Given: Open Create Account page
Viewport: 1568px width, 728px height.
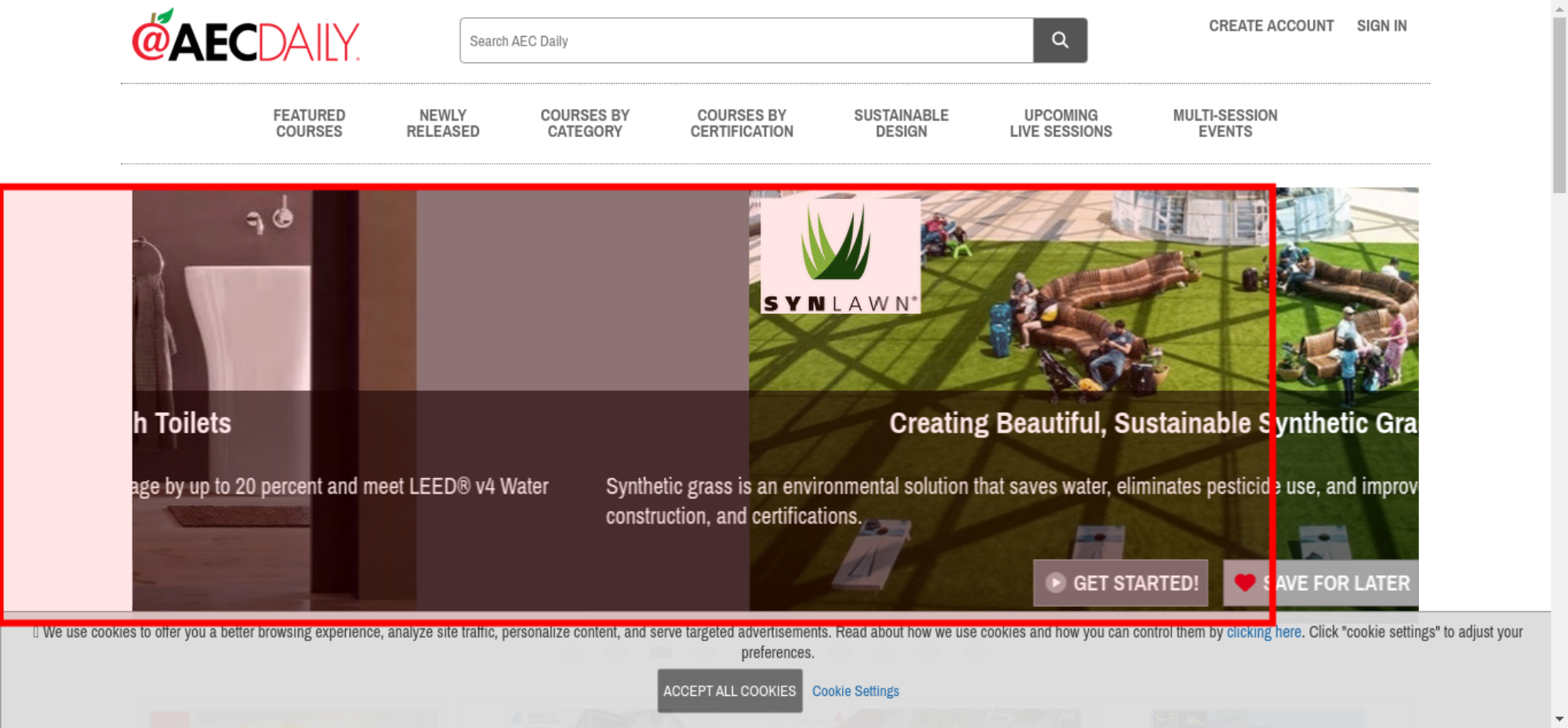Looking at the screenshot, I should [1270, 26].
